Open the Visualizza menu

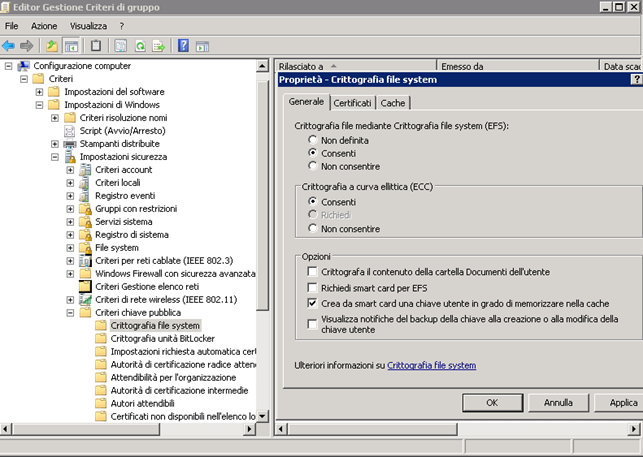click(x=88, y=26)
